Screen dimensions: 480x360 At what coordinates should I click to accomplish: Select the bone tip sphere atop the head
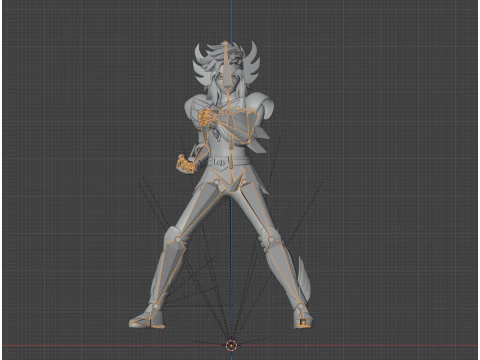coord(225,43)
